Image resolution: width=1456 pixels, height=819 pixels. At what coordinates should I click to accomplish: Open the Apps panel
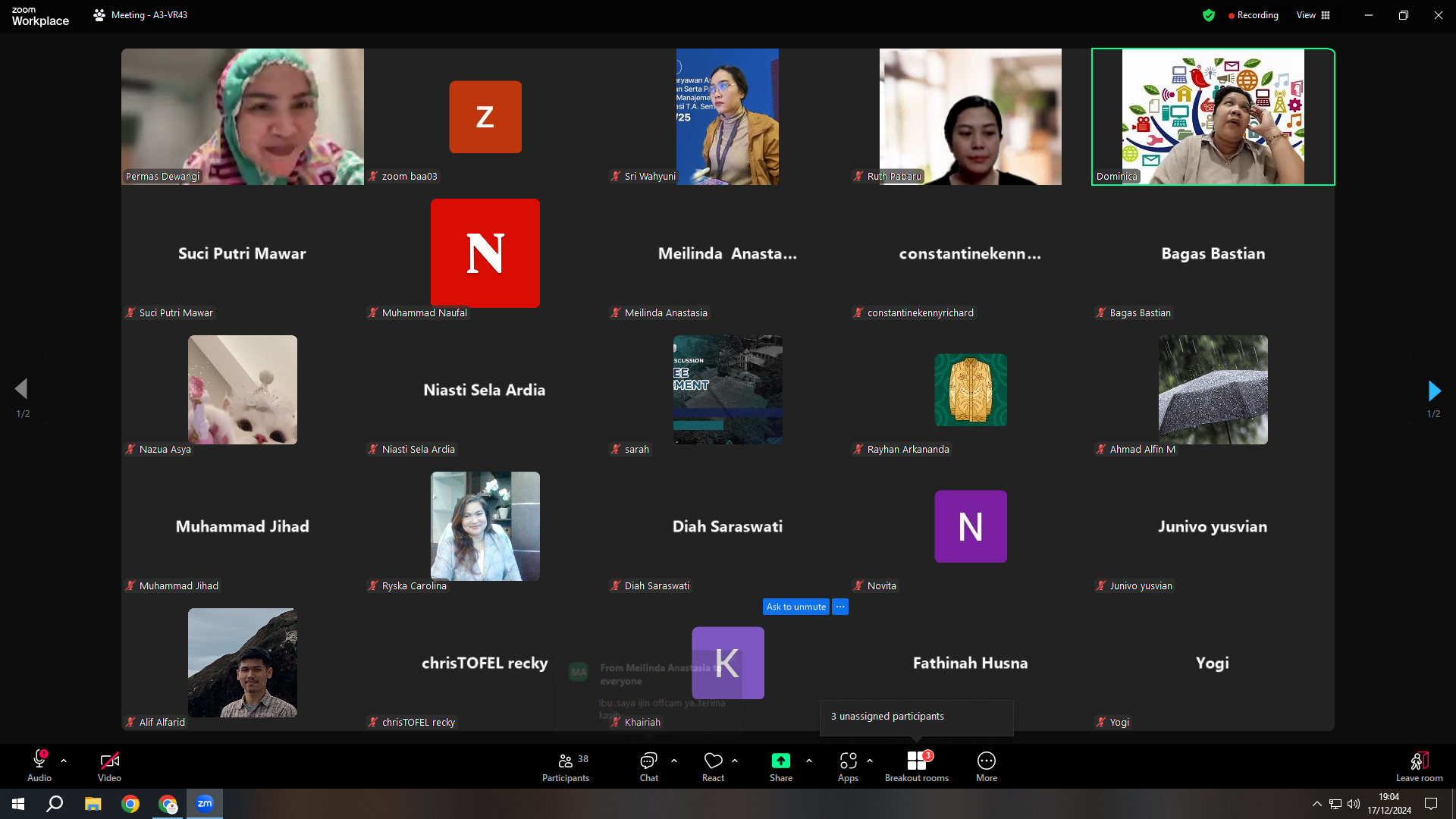point(848,767)
